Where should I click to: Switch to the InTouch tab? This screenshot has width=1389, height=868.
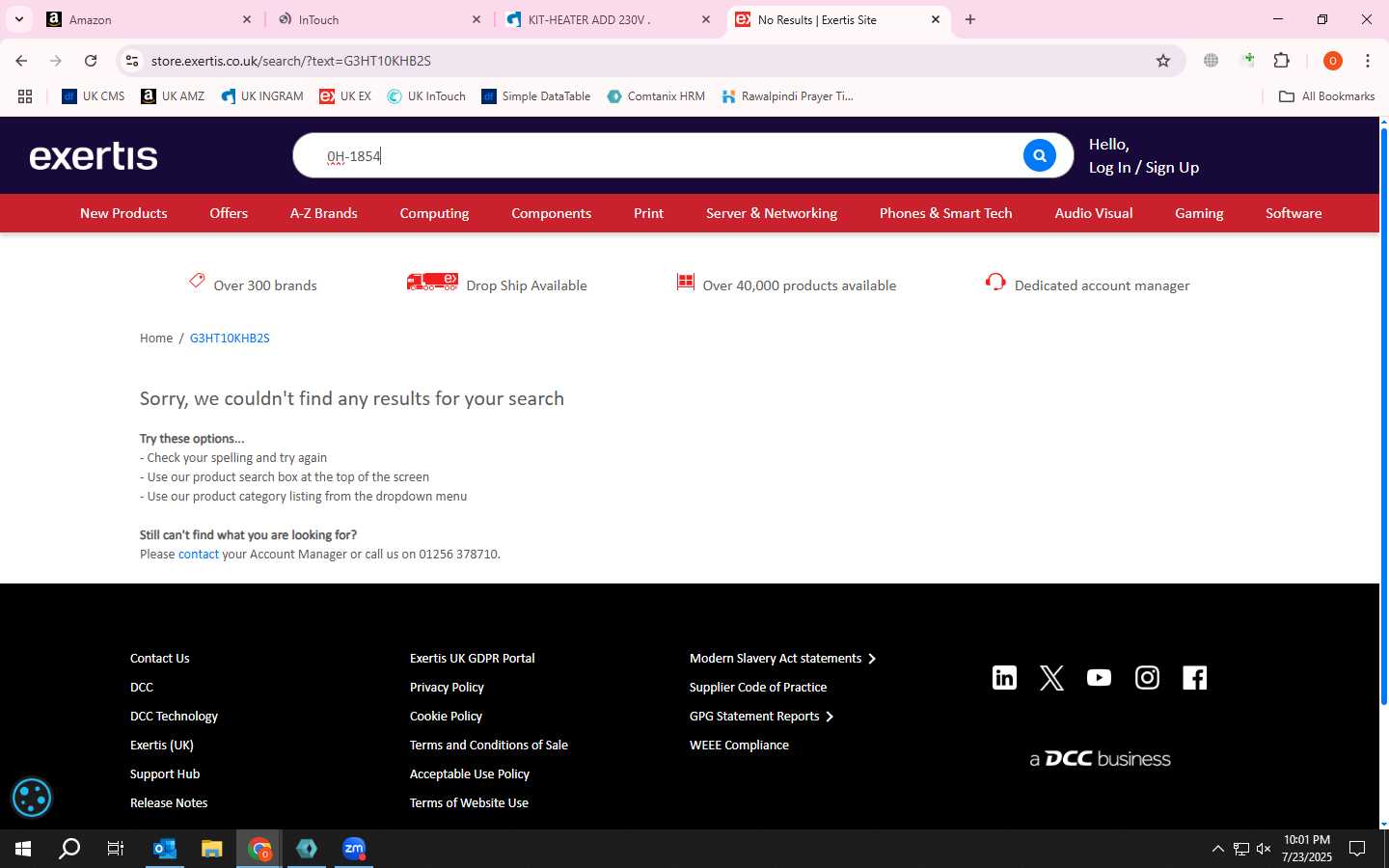[x=377, y=19]
